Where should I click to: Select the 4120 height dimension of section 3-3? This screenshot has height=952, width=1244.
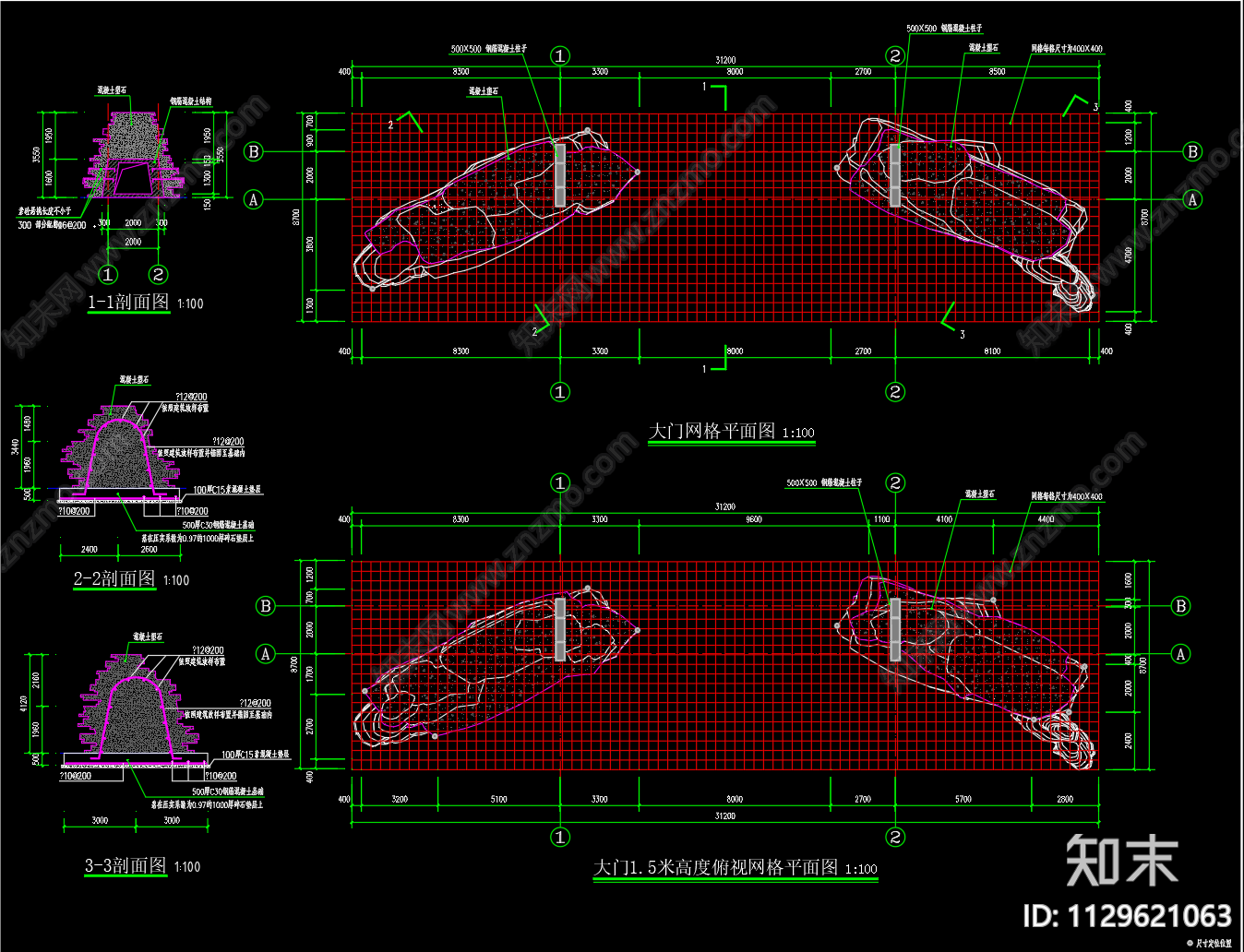coord(23,703)
